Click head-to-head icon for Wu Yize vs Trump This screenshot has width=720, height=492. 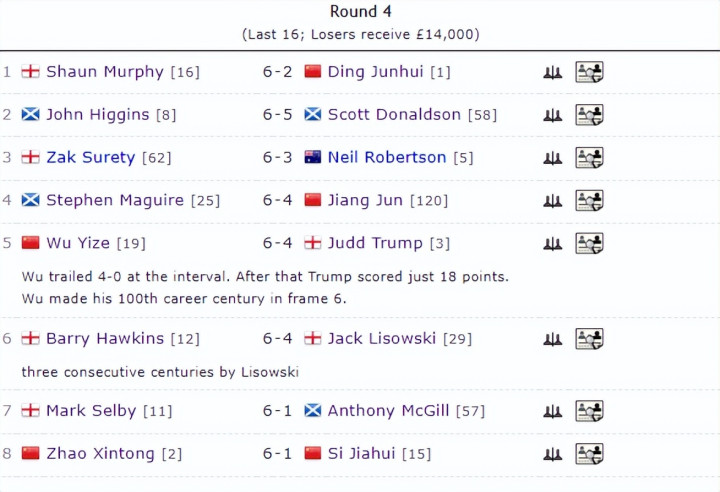tap(552, 243)
